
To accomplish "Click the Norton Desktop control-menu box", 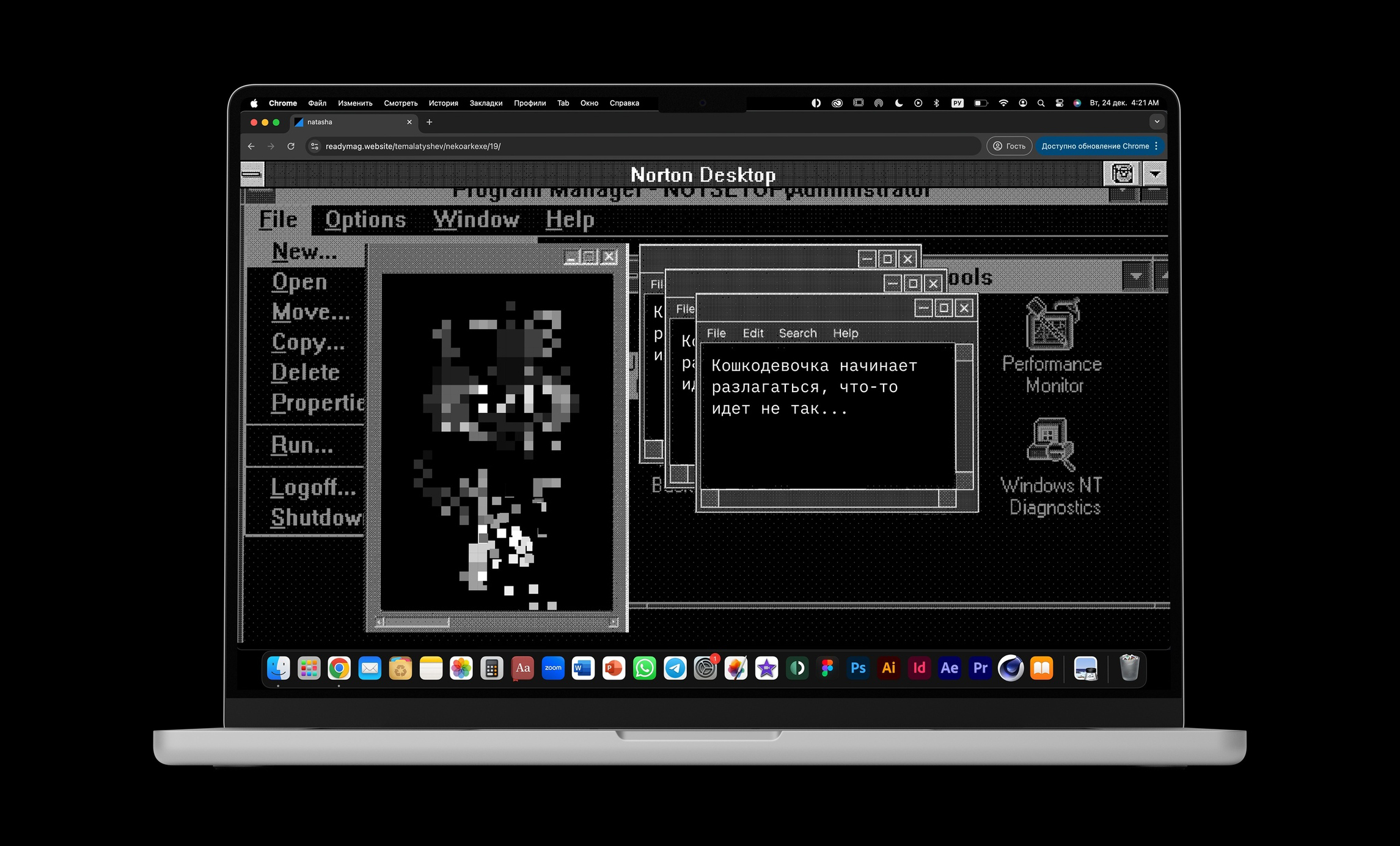I will (x=252, y=174).
